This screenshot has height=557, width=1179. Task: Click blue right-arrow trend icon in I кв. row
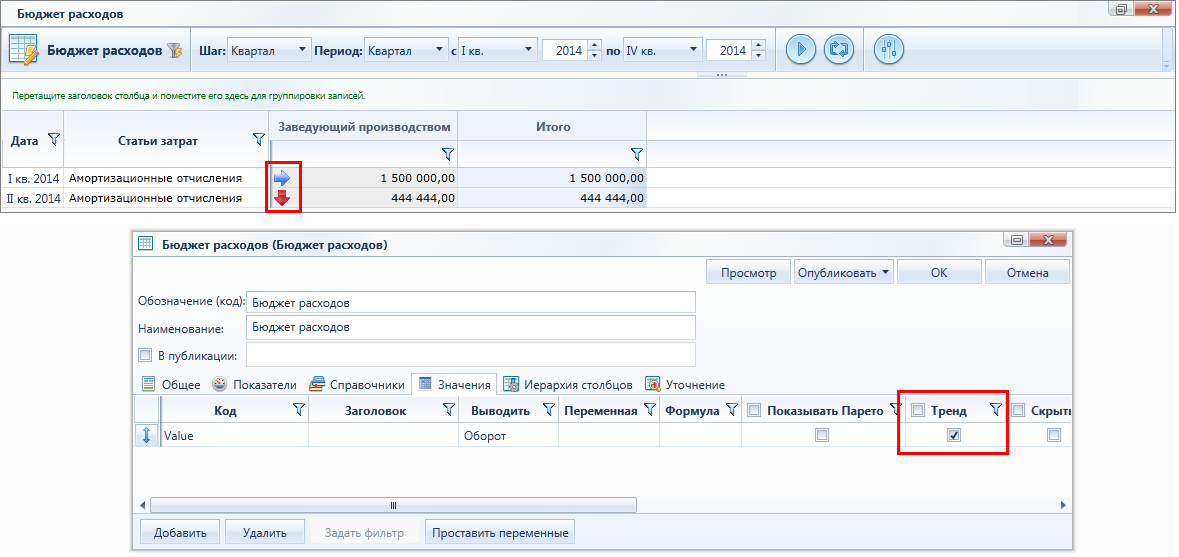tap(281, 178)
